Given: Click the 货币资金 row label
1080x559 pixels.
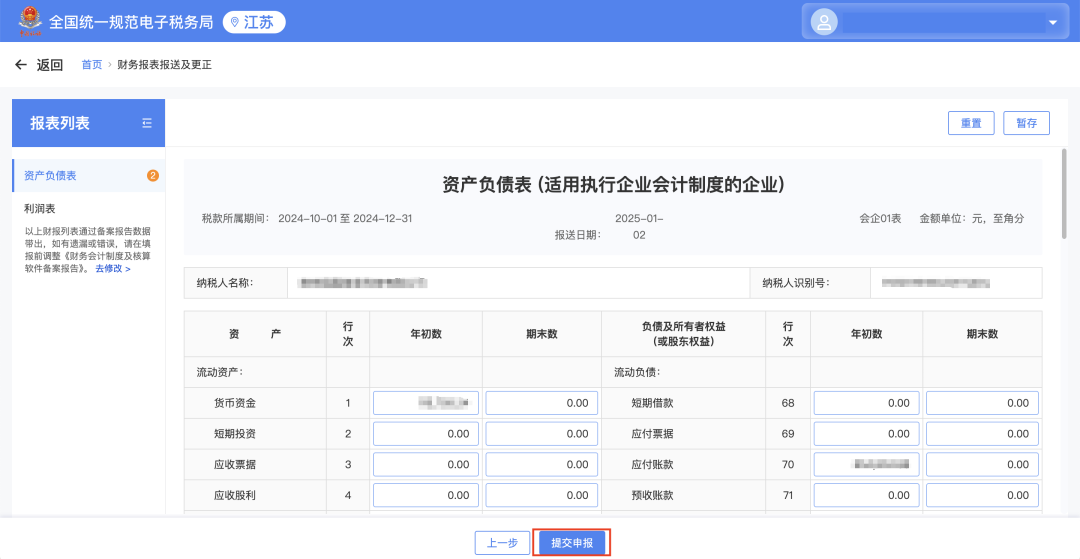Looking at the screenshot, I should (235, 403).
